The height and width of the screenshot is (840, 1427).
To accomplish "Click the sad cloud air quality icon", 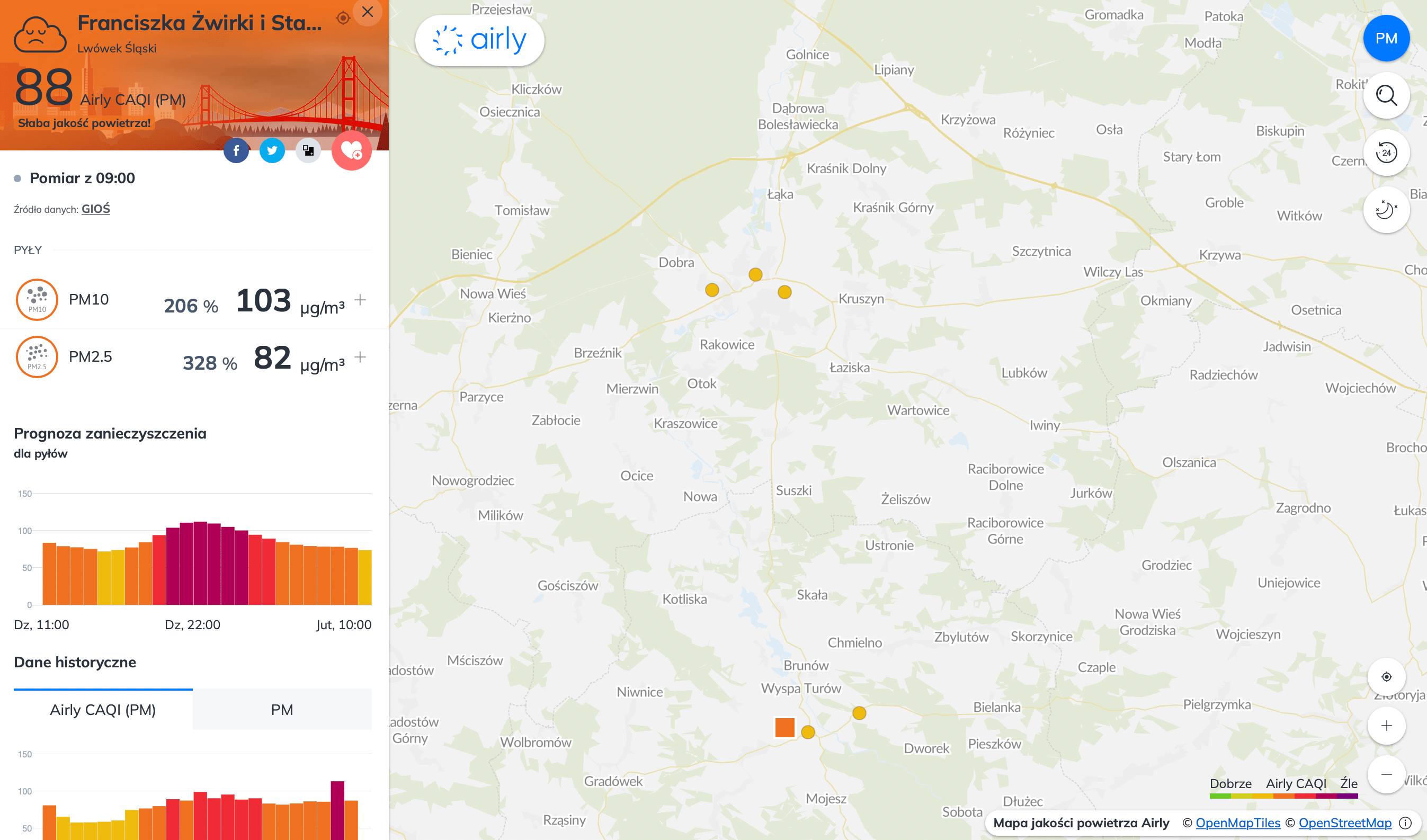I will [x=40, y=35].
